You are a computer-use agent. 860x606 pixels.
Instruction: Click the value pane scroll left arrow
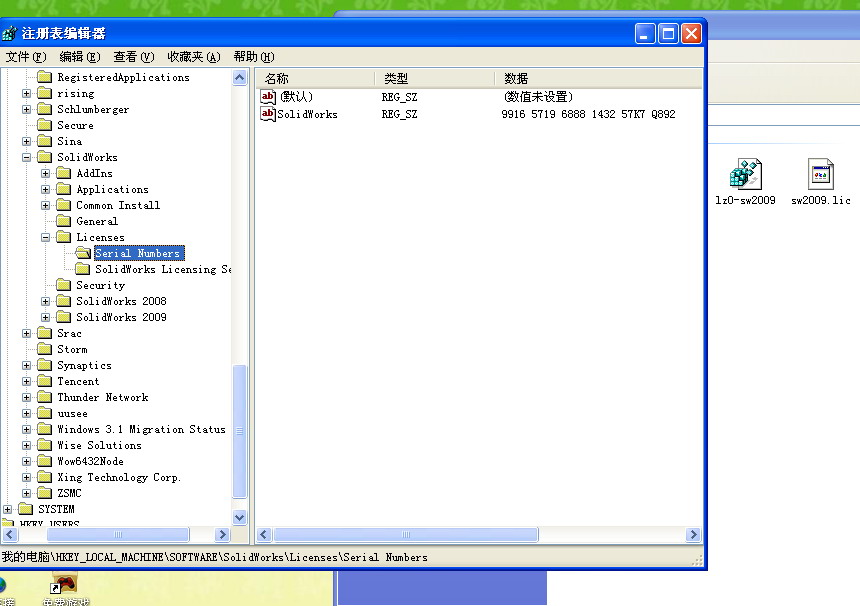(264, 534)
